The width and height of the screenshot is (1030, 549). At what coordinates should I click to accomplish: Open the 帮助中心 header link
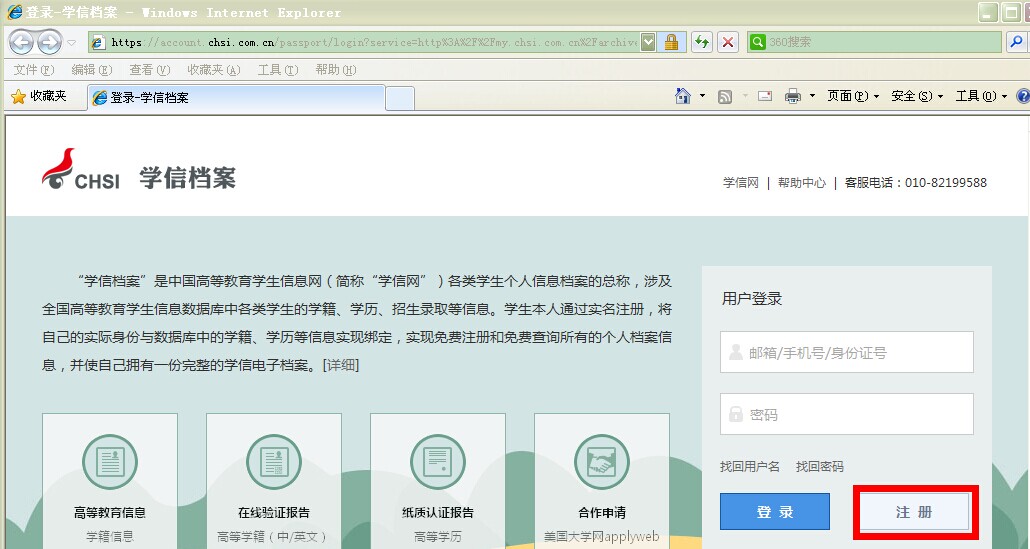(x=801, y=183)
